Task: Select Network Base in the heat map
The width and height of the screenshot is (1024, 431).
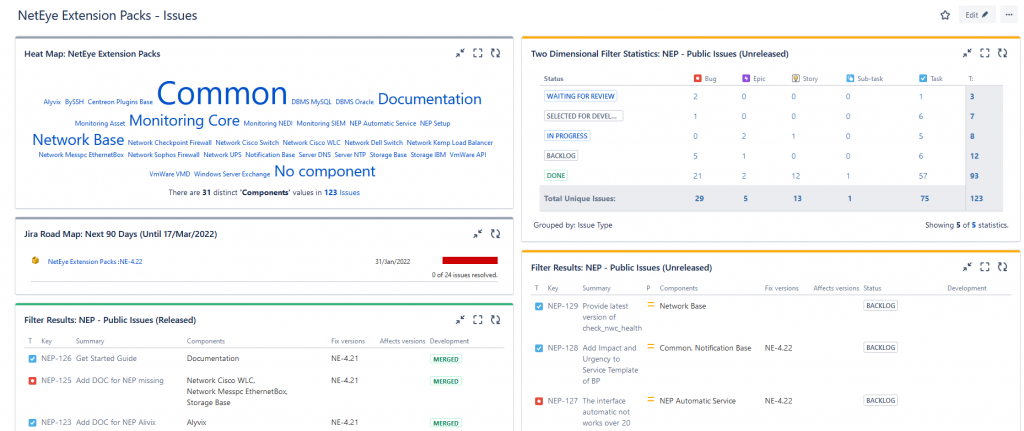Action: click(x=78, y=140)
